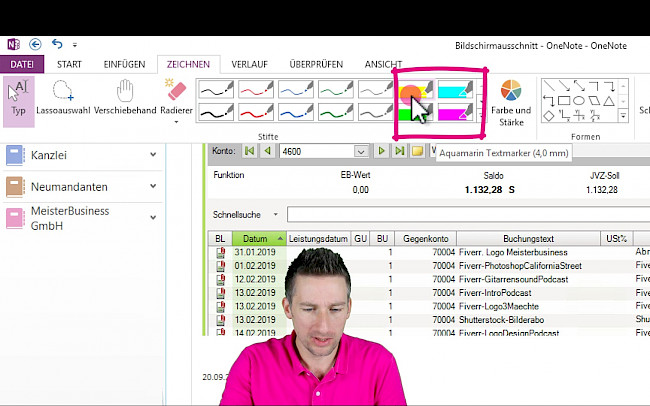Undo the last action
The image size is (650, 406).
tap(57, 44)
